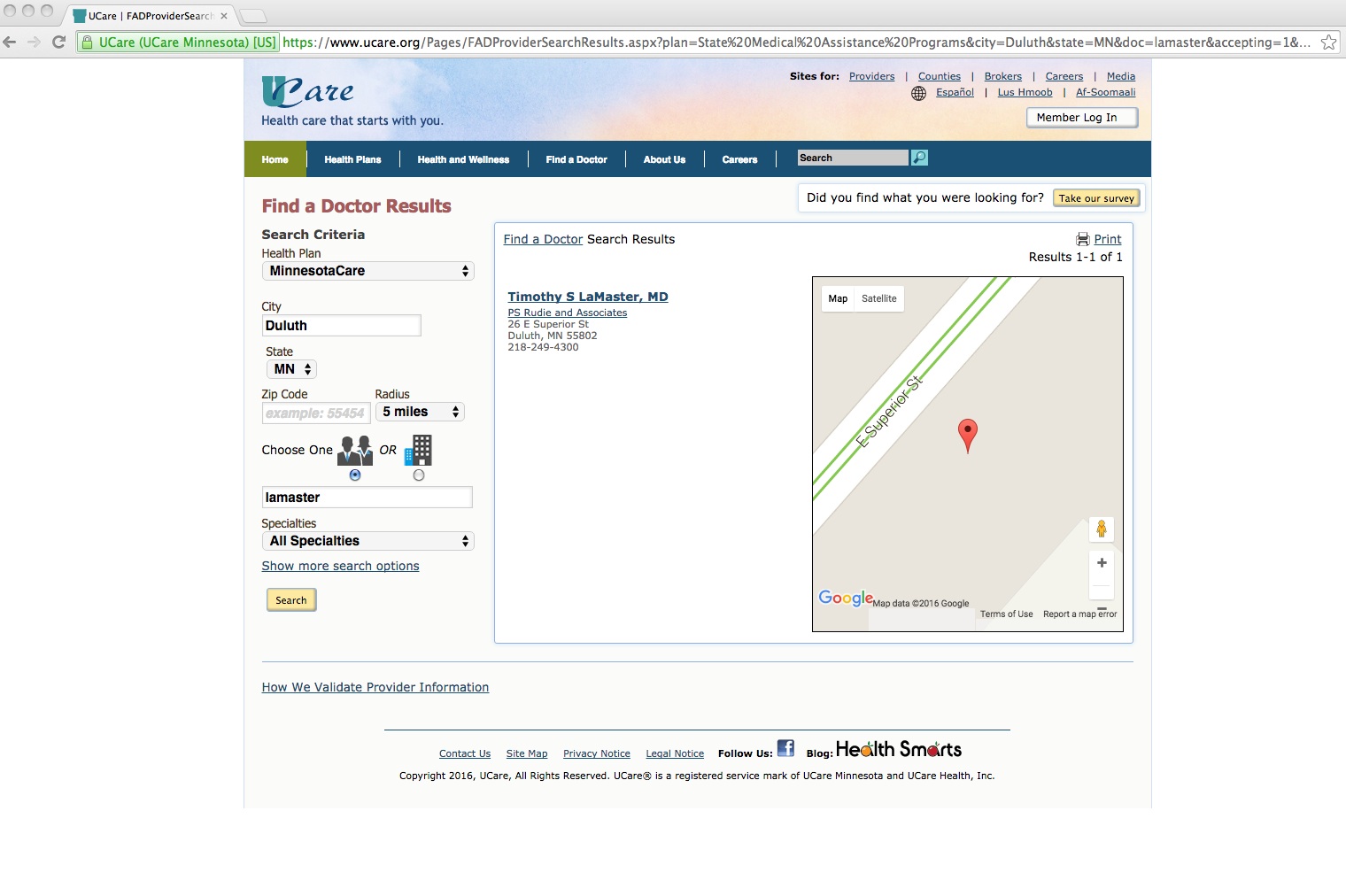Open the State dropdown
The image size is (1346, 896).
click(291, 369)
